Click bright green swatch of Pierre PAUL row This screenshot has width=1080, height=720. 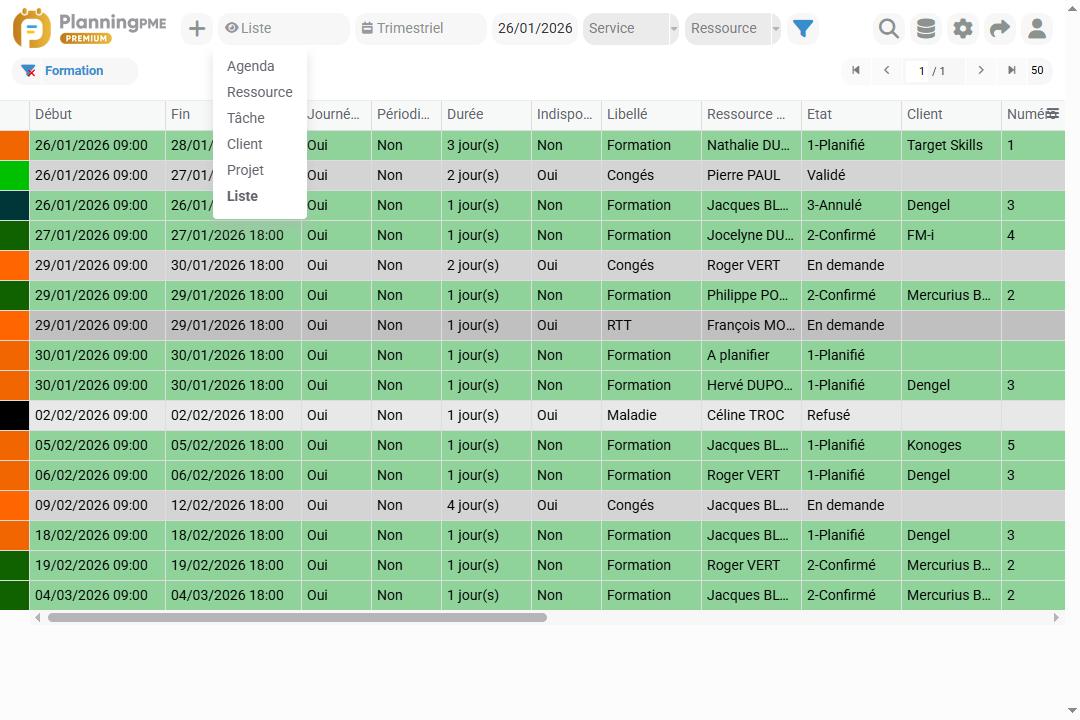(14, 175)
